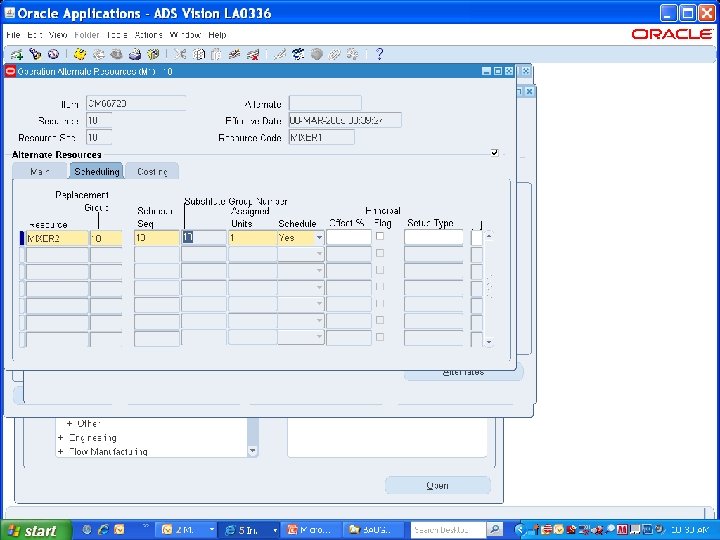
Task: Click the Attachments paperclip toolbar icon
Action: coord(334,55)
